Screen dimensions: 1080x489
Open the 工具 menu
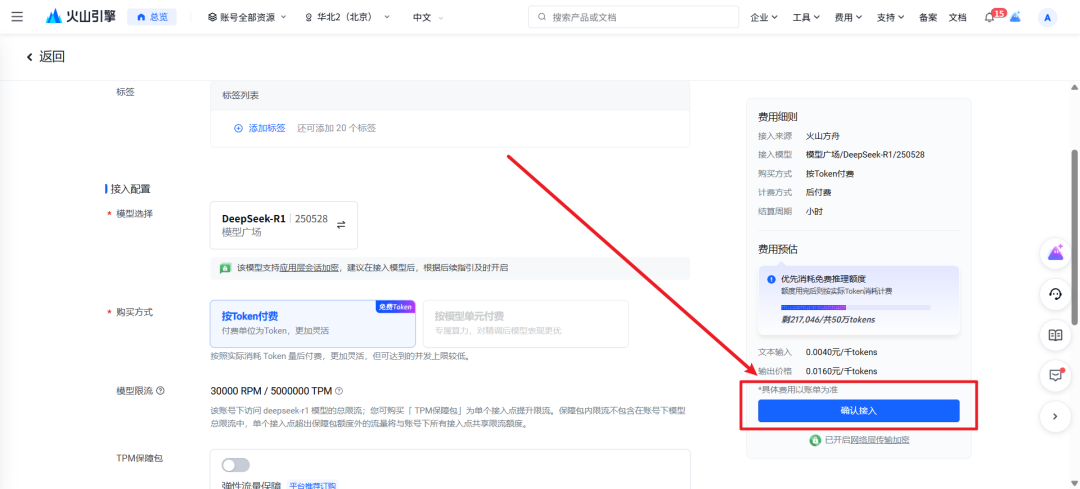[x=806, y=17]
